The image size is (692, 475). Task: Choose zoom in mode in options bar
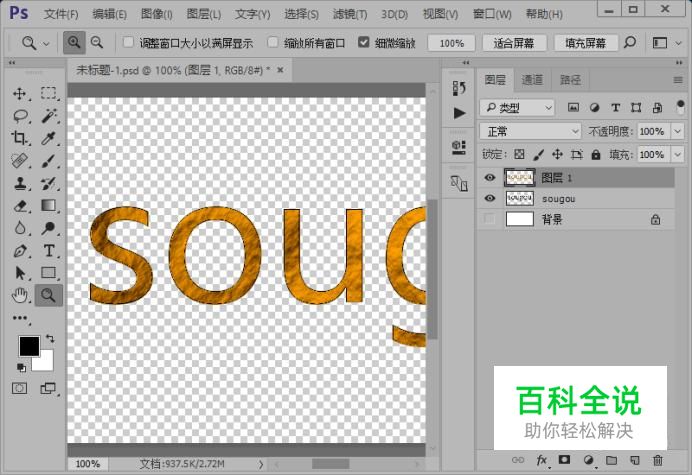[74, 43]
